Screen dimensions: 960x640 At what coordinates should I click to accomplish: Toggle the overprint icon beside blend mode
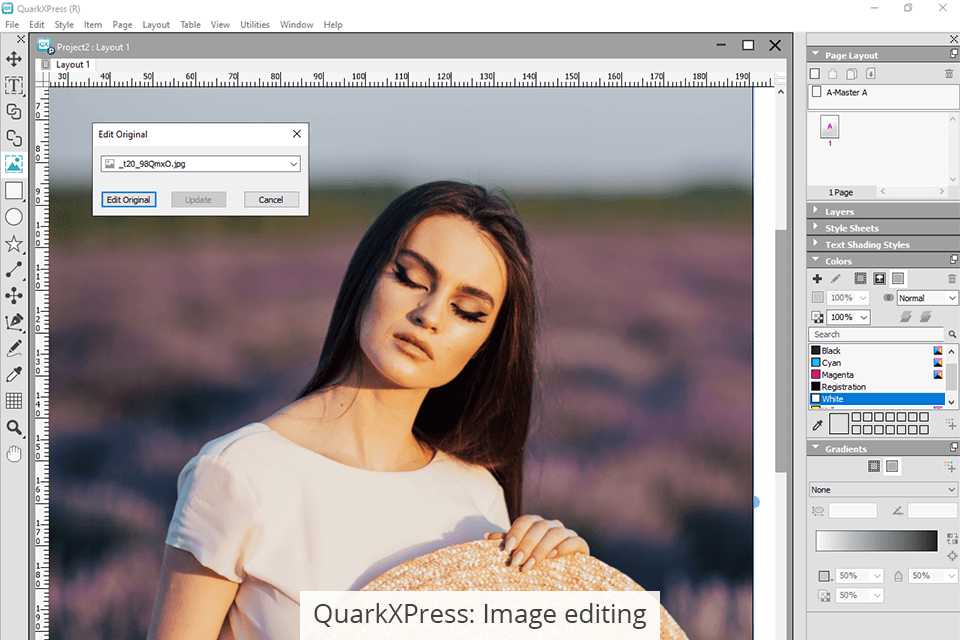tap(888, 298)
